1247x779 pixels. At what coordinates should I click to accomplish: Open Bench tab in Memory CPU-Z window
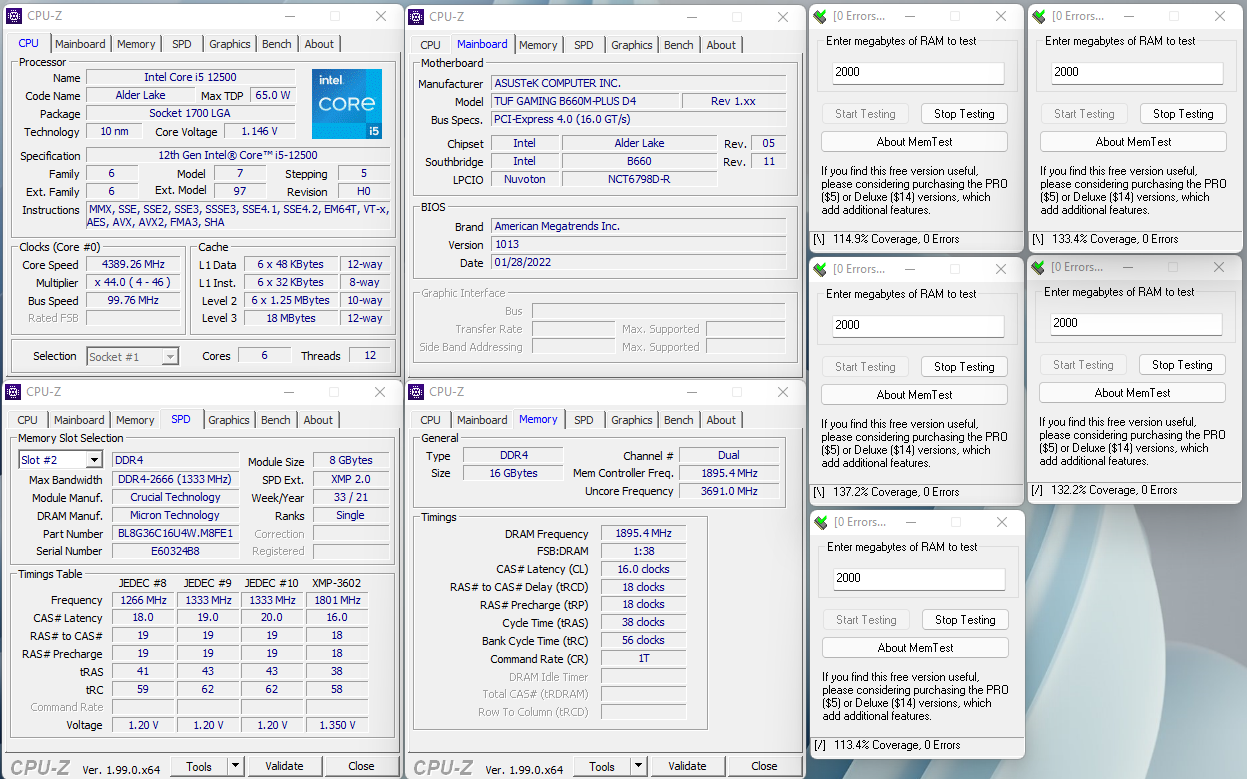coord(679,420)
